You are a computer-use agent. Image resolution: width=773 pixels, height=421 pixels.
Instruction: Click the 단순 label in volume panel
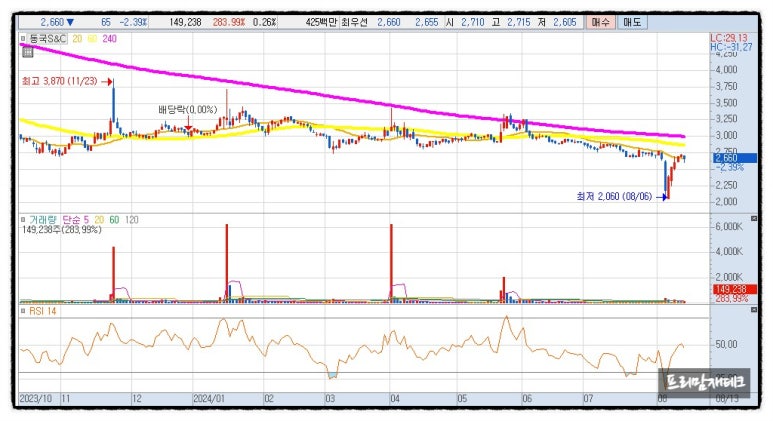(x=74, y=217)
